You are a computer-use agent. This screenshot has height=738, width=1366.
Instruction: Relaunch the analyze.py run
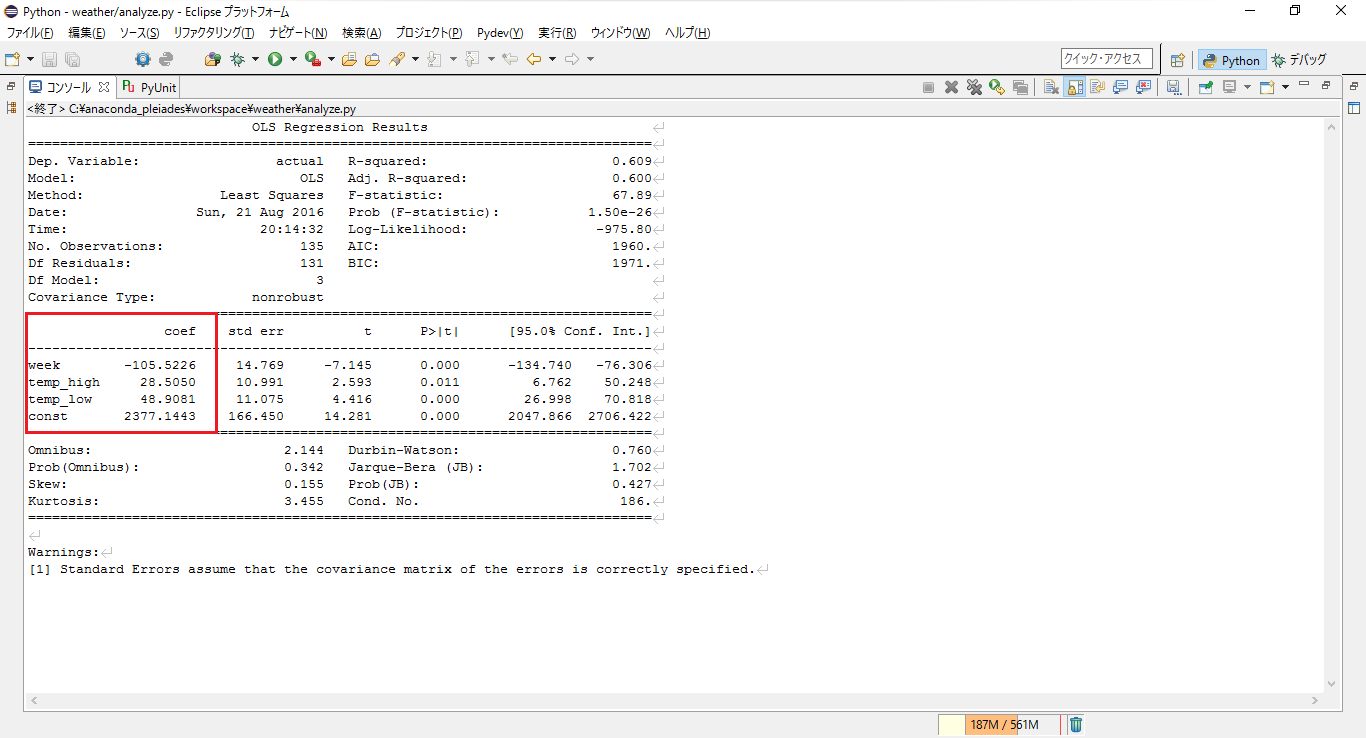click(997, 87)
